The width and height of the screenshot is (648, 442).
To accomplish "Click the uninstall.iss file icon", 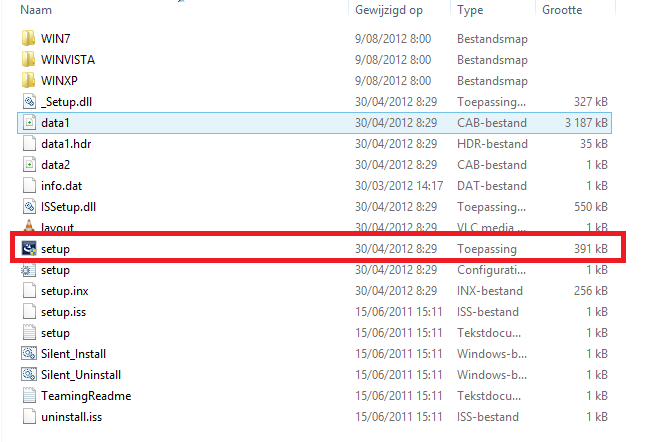I will coord(29,417).
